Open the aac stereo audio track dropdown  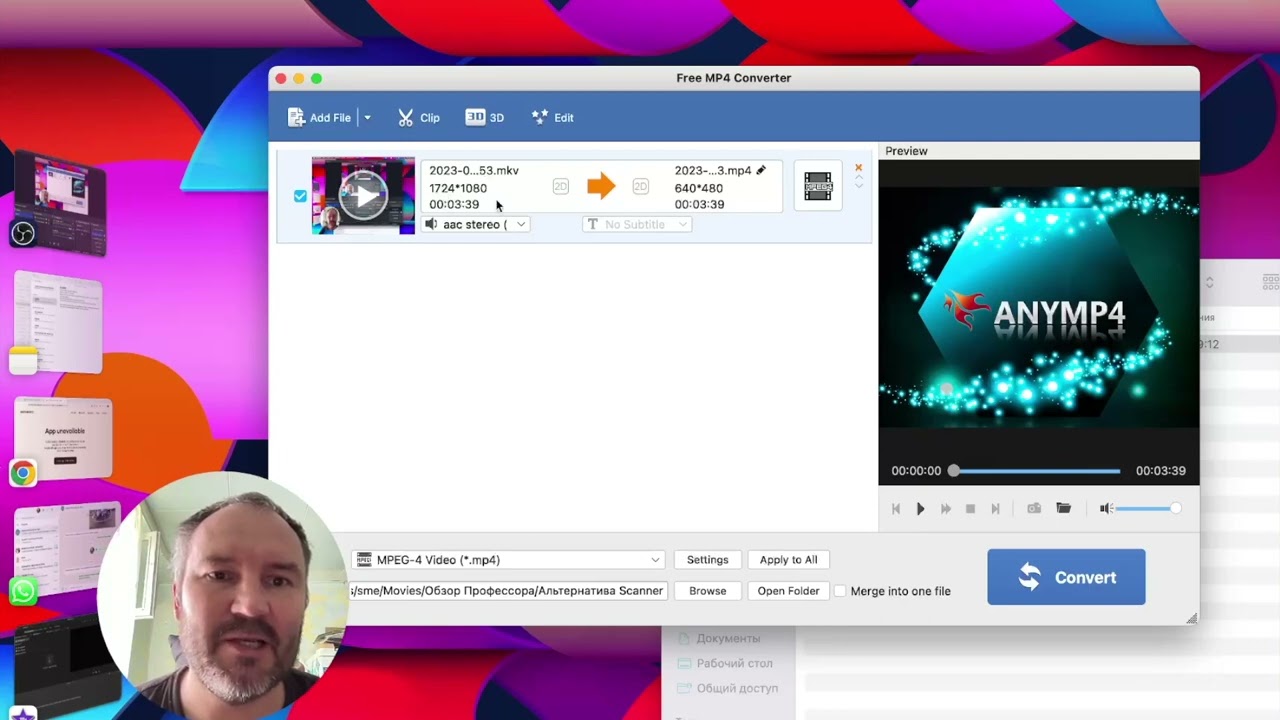475,225
